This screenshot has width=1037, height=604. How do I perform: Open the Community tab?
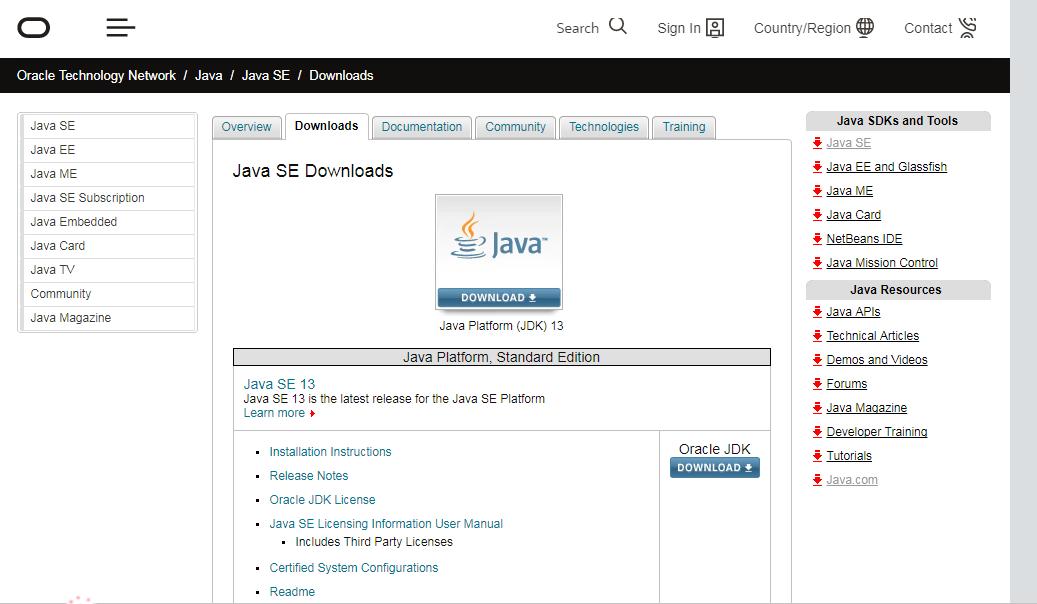[x=515, y=127]
